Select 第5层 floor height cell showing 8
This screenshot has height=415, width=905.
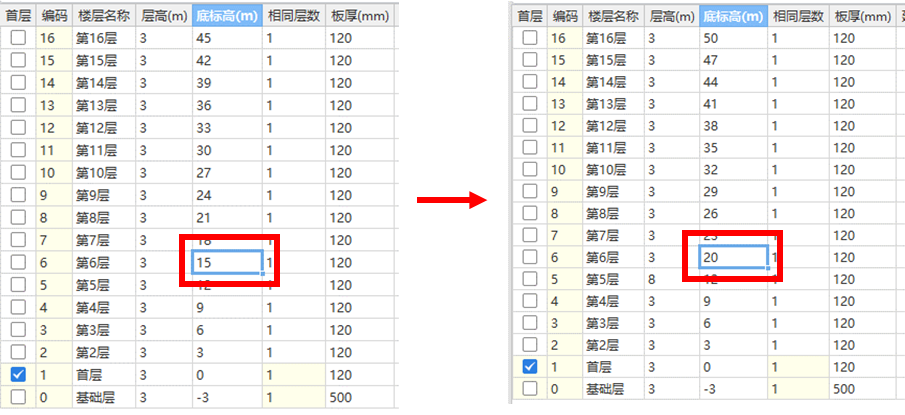671,279
